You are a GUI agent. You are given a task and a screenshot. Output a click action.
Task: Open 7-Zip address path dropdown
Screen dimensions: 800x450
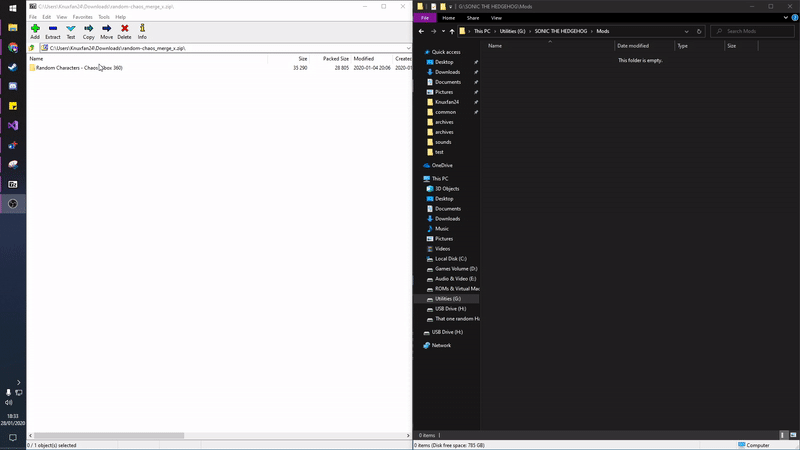point(409,48)
